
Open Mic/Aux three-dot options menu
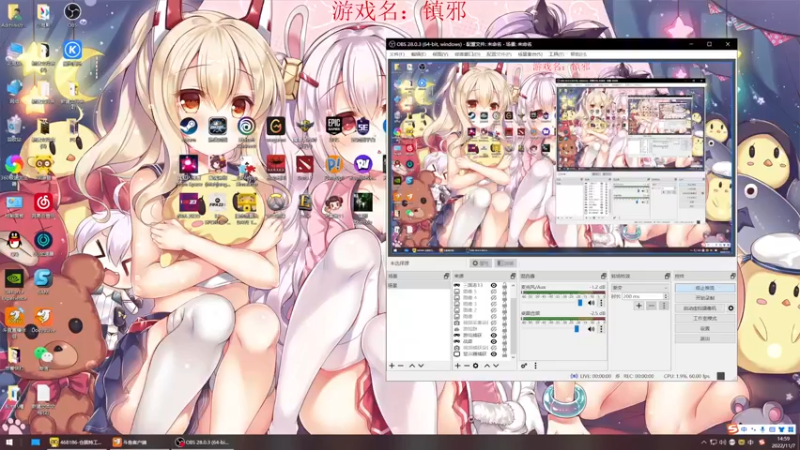pyautogui.click(x=601, y=303)
